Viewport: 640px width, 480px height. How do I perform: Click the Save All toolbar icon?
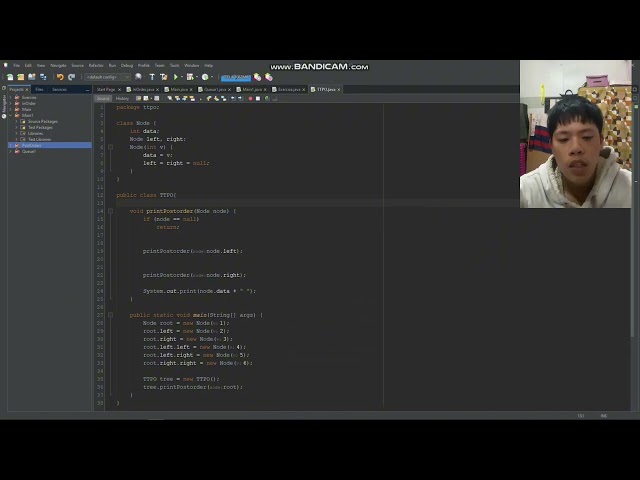coord(43,77)
